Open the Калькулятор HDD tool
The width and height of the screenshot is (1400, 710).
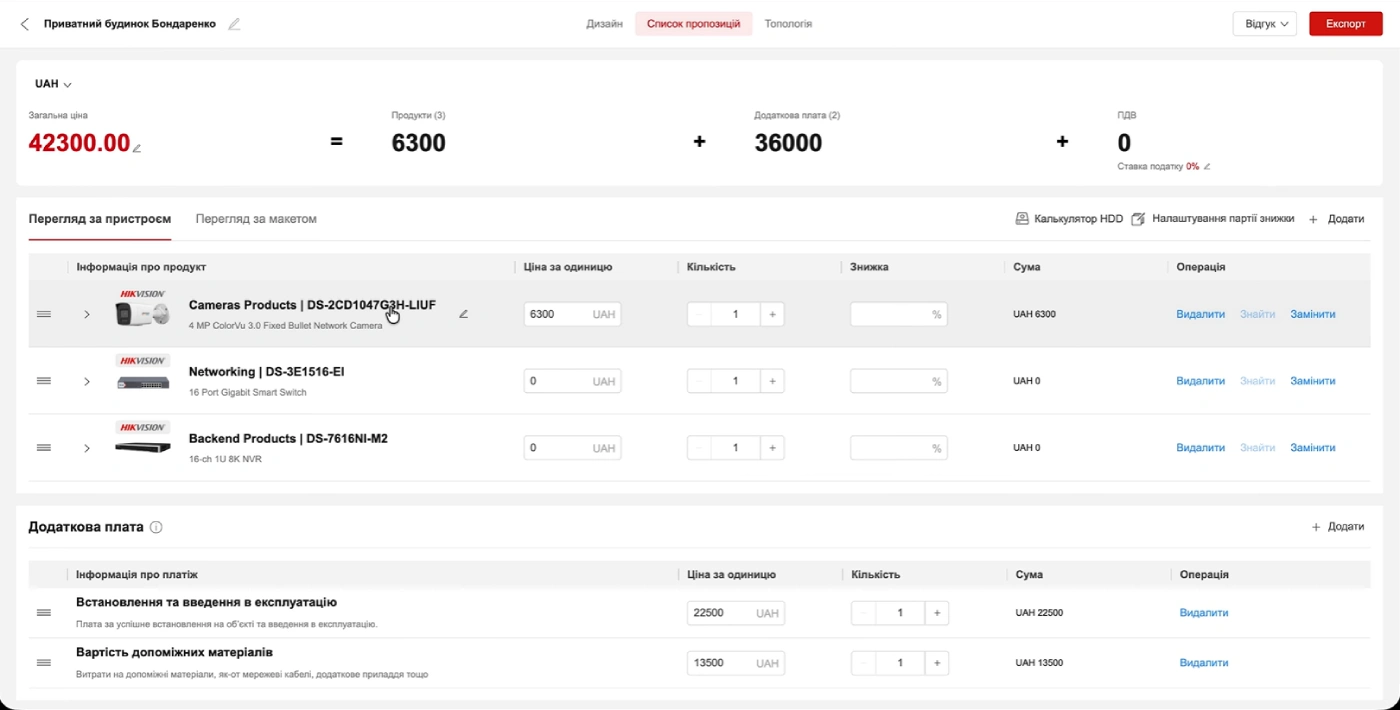click(x=1069, y=219)
